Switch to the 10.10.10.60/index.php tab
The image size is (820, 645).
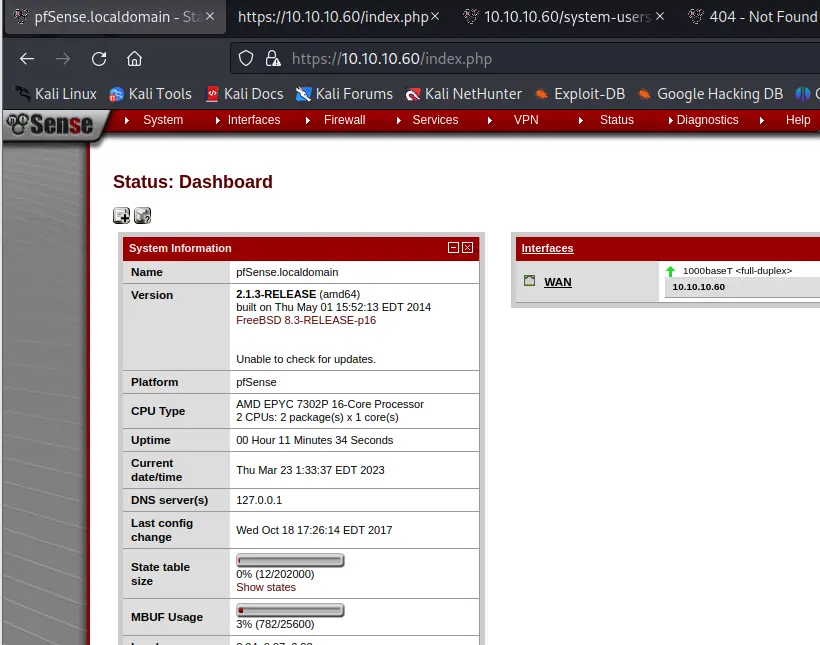(333, 17)
